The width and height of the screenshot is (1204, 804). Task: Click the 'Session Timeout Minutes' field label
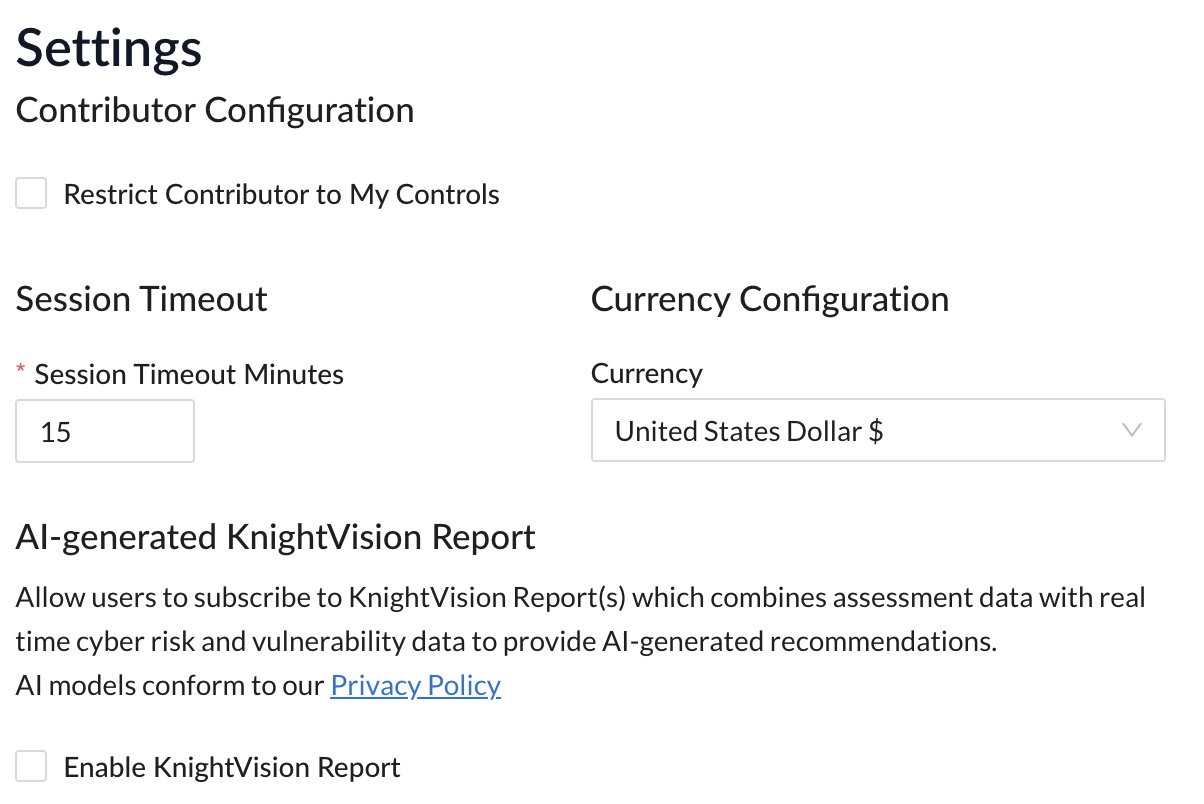tap(189, 374)
